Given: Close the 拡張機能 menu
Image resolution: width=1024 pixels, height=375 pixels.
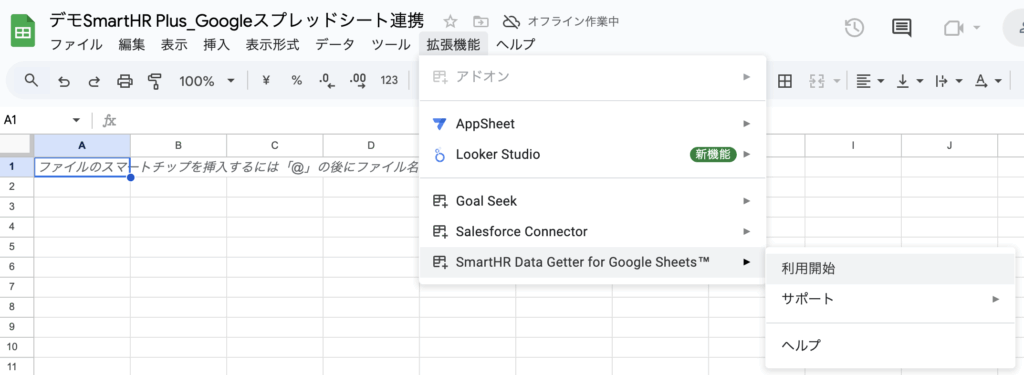Looking at the screenshot, I should 453,44.
